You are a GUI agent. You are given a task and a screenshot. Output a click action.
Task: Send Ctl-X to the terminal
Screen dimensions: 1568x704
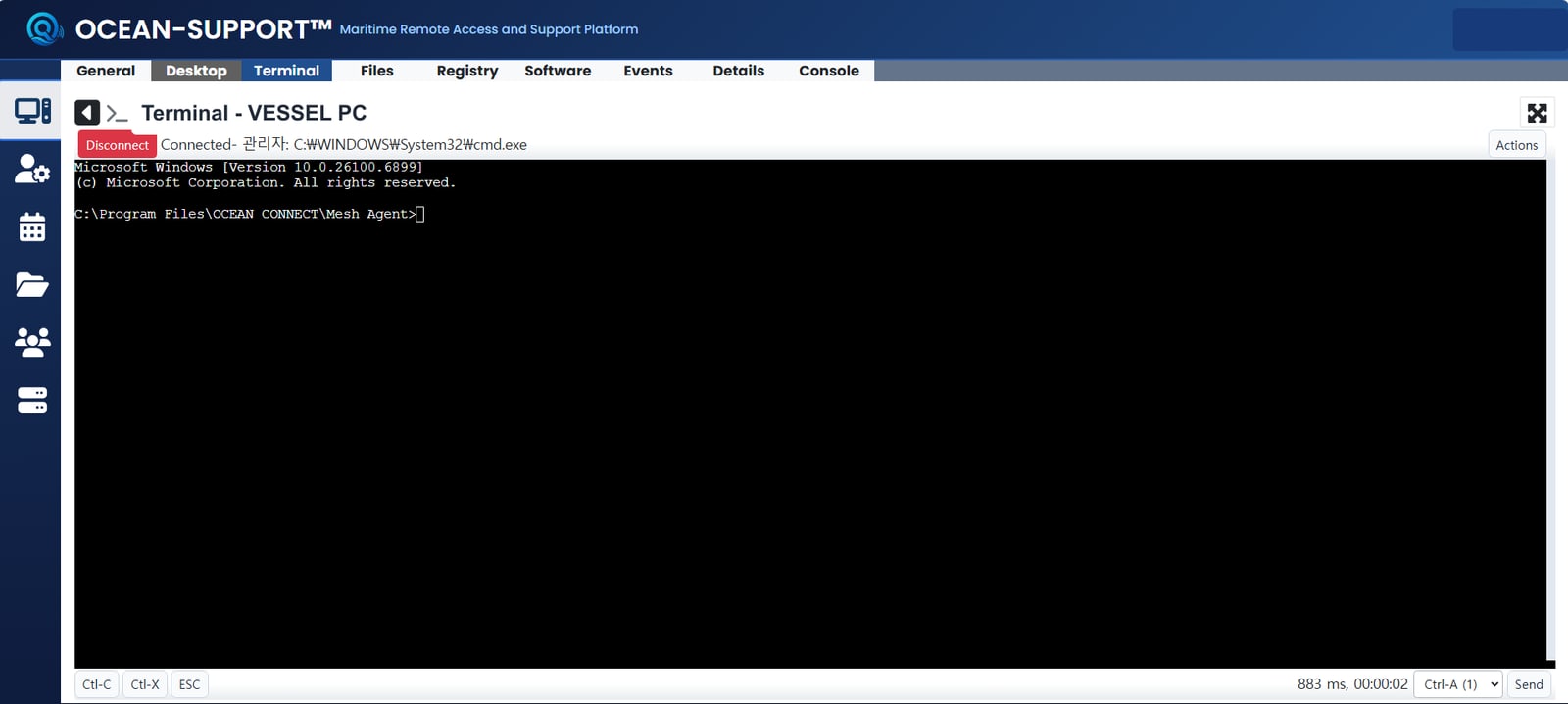point(145,684)
